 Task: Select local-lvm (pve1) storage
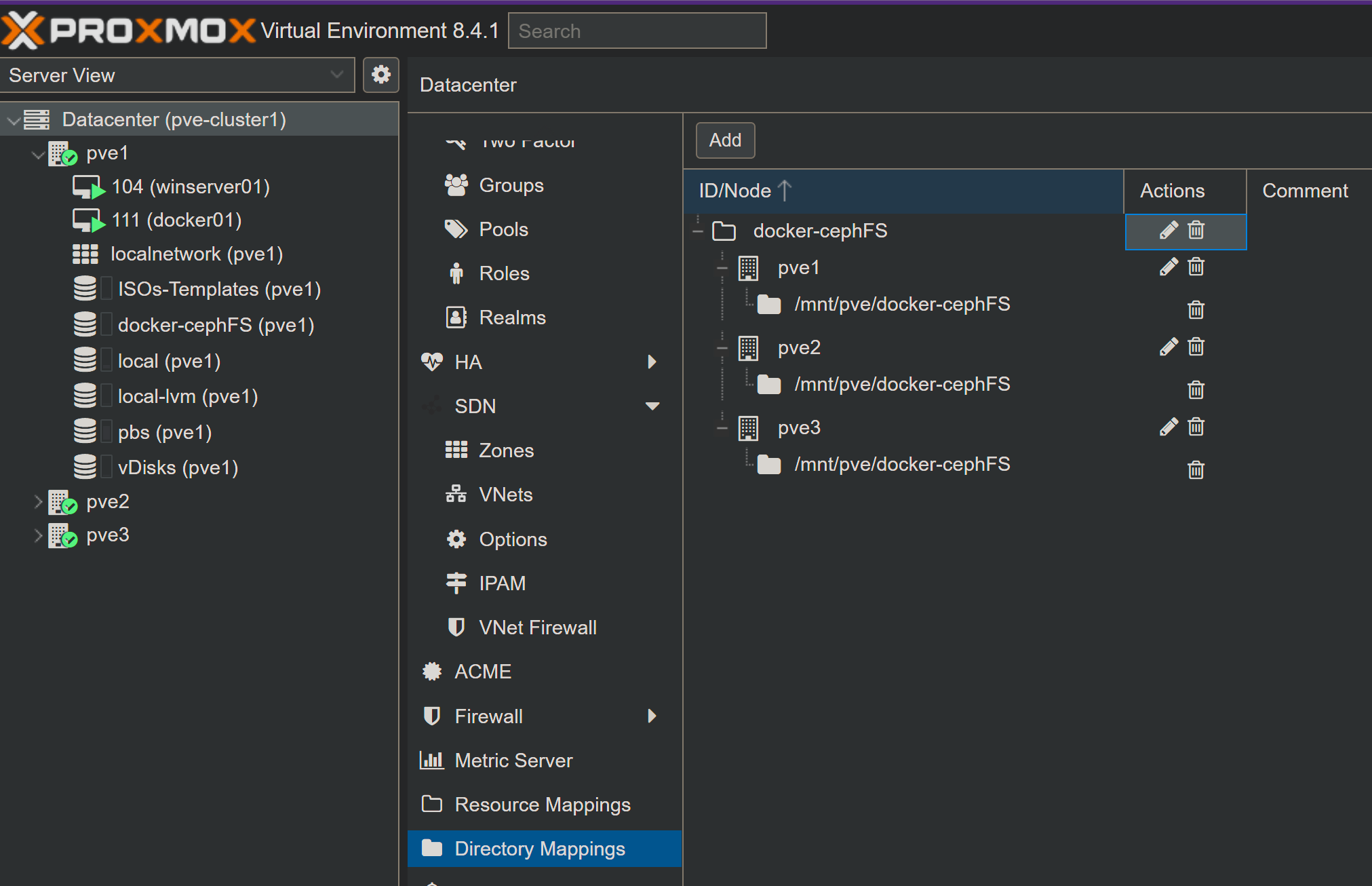pos(188,396)
